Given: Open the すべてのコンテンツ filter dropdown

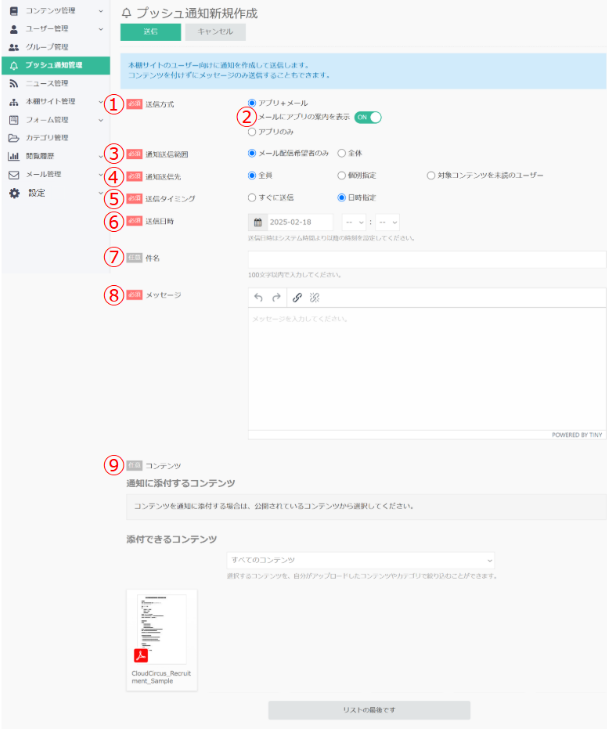Looking at the screenshot, I should (x=360, y=560).
